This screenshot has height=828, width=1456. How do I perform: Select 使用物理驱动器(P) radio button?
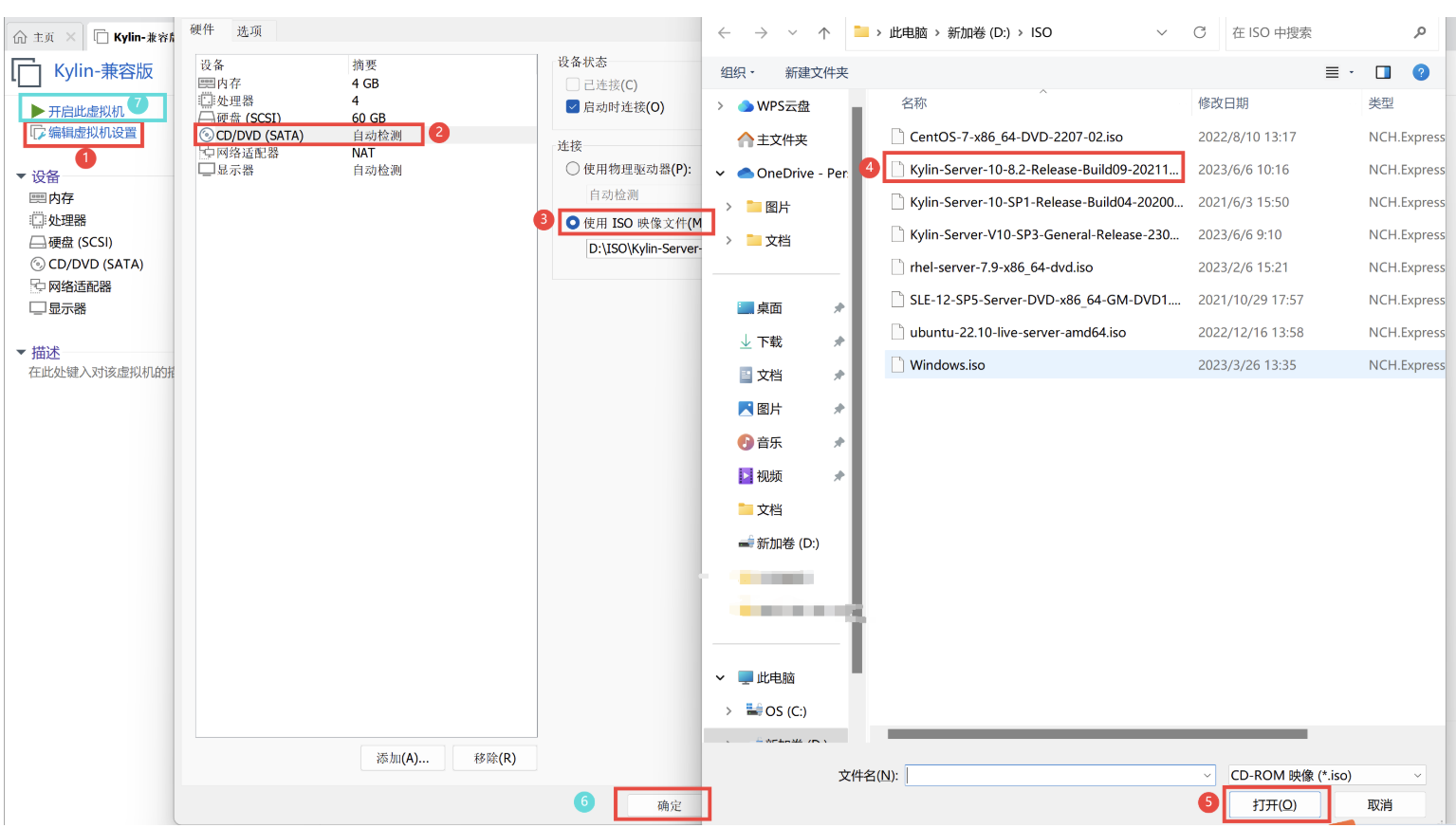click(573, 169)
